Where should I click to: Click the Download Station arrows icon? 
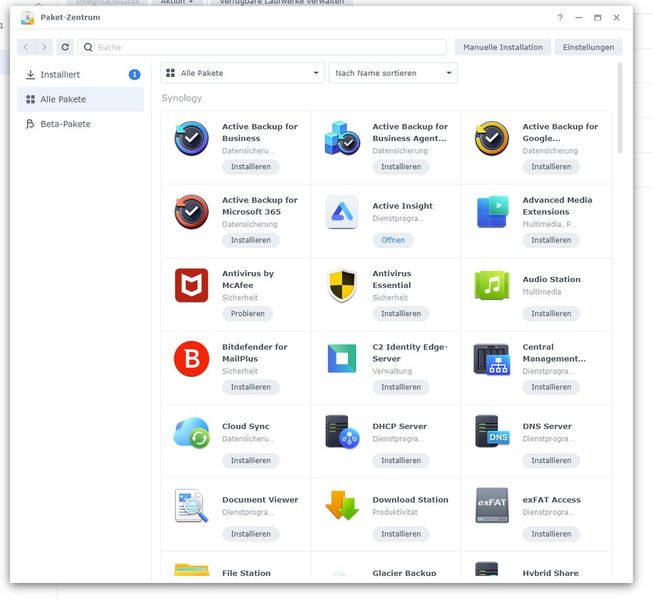click(342, 505)
